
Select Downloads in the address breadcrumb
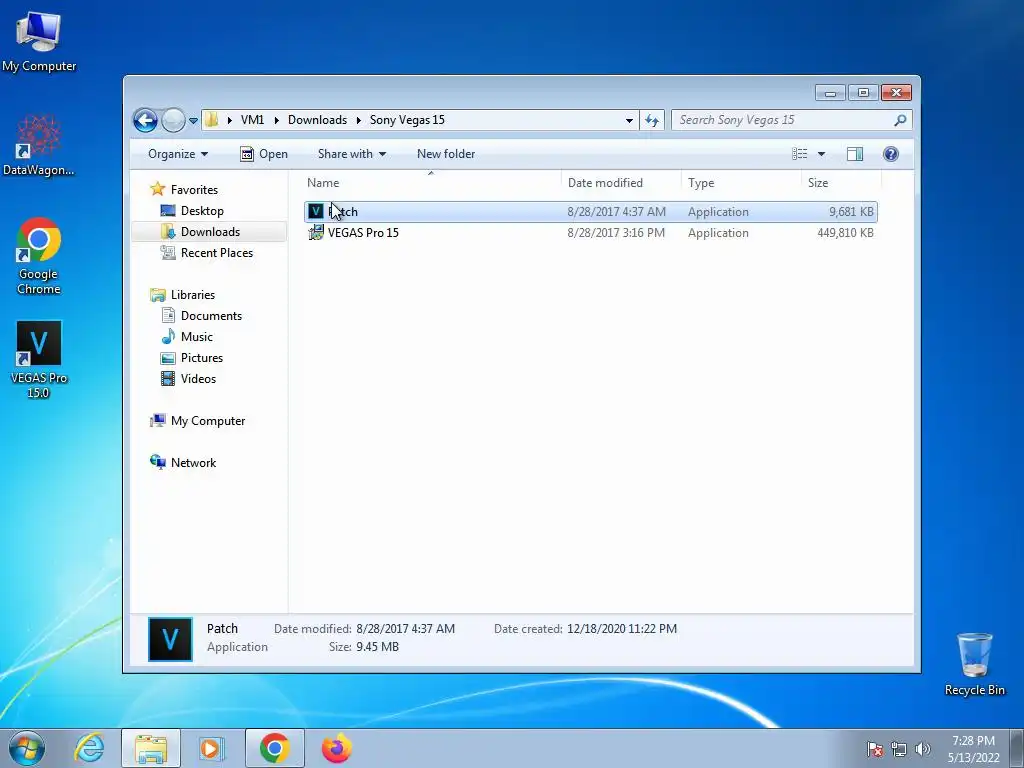pos(317,120)
